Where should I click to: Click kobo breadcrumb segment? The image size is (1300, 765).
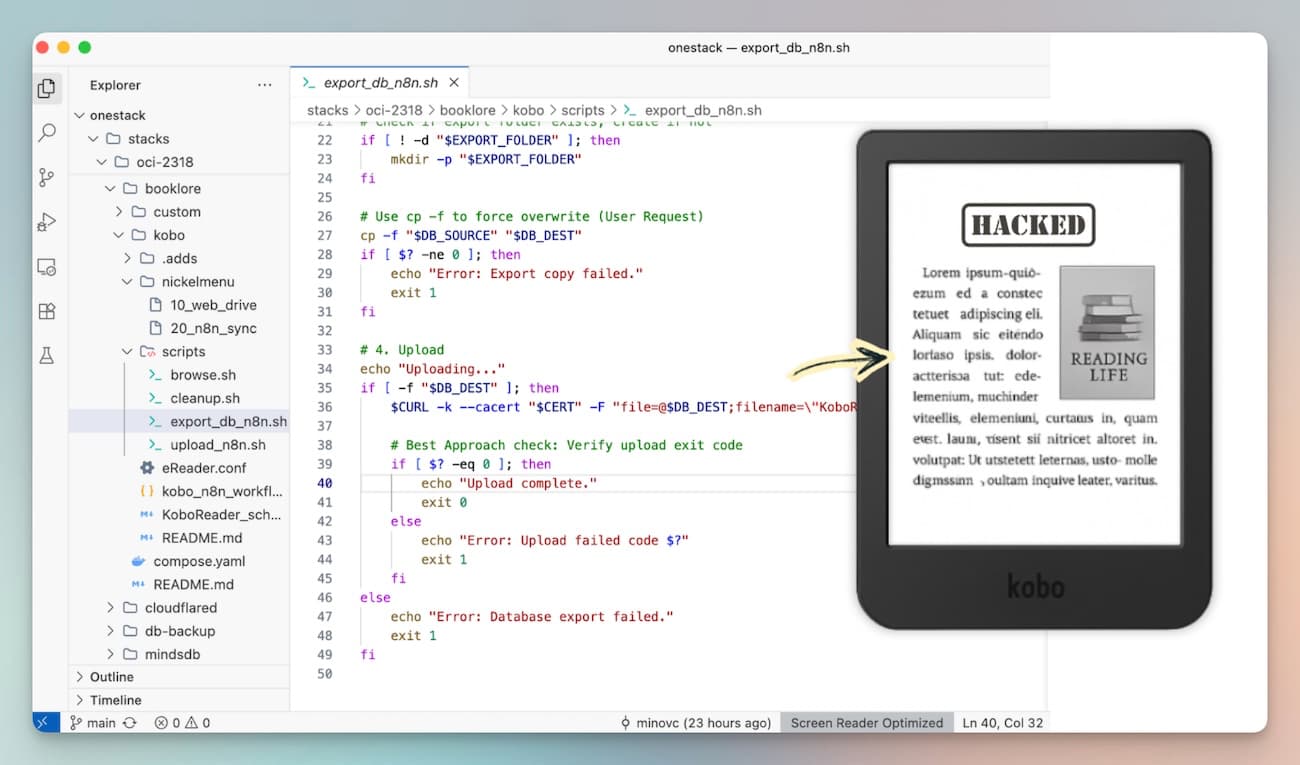[x=530, y=111]
